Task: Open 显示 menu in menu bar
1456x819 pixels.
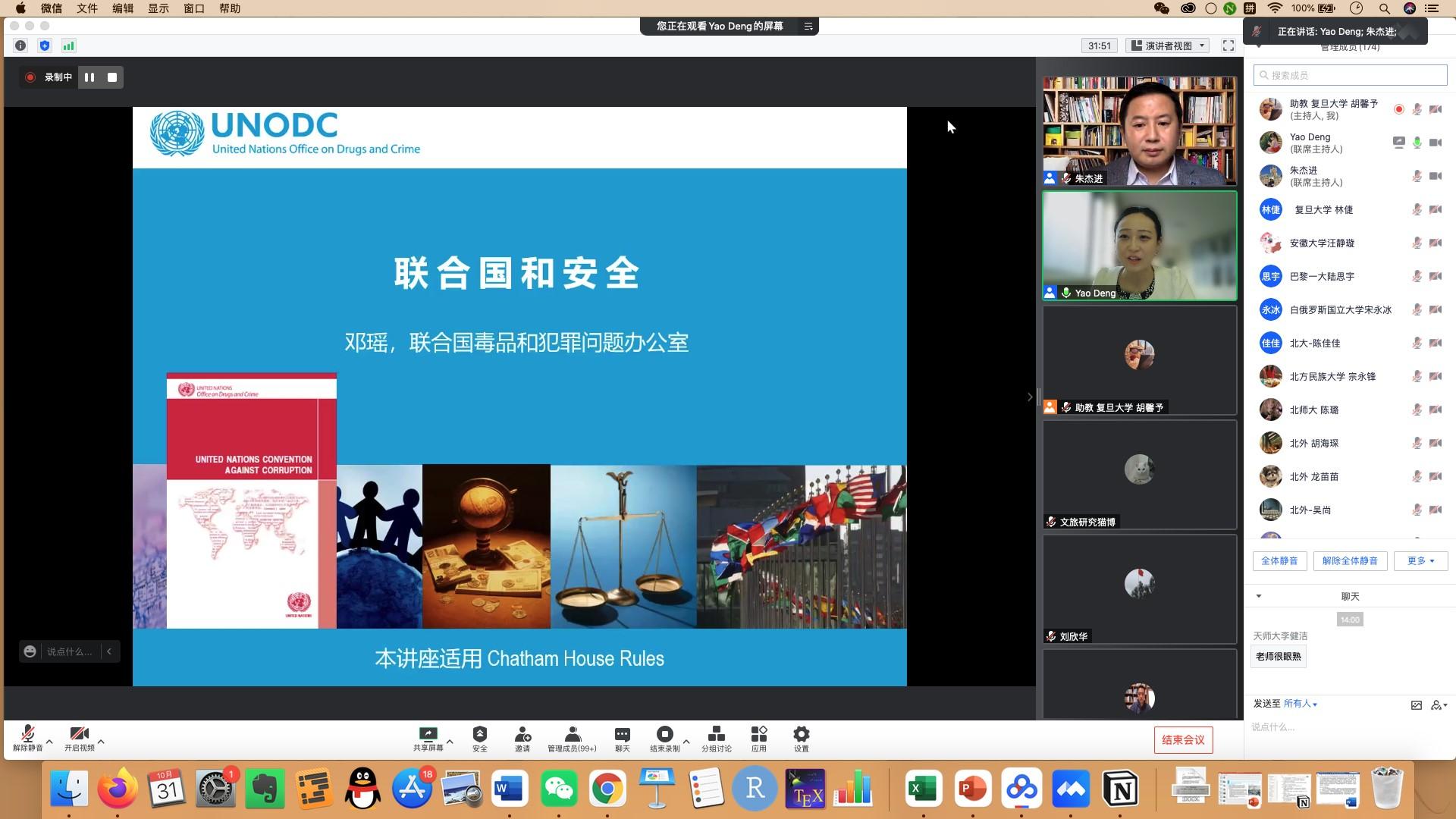Action: [x=158, y=8]
